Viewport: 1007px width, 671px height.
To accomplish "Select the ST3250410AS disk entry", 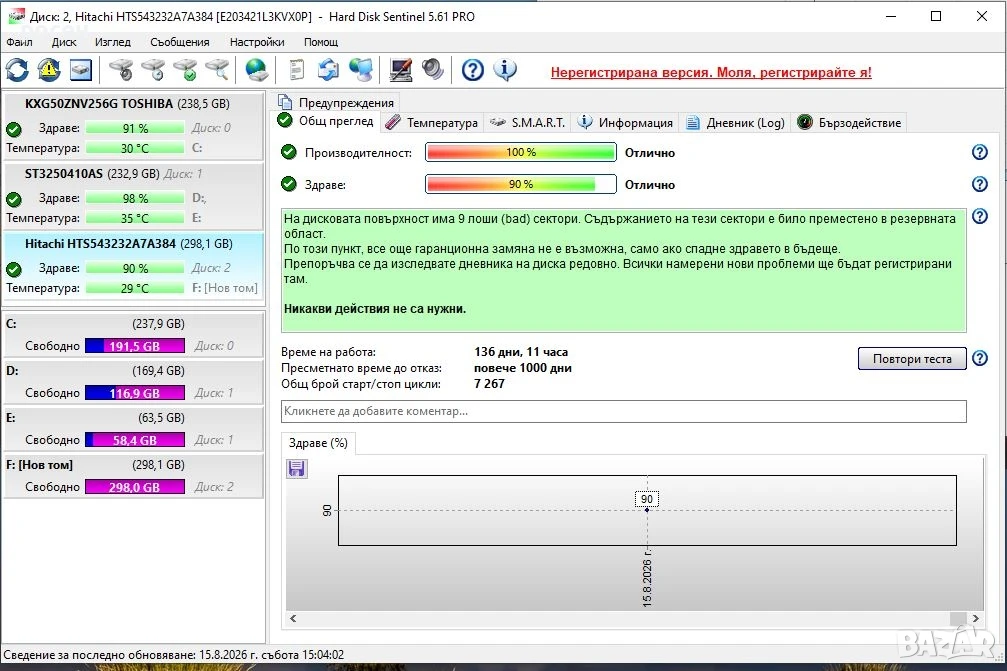I will 134,196.
